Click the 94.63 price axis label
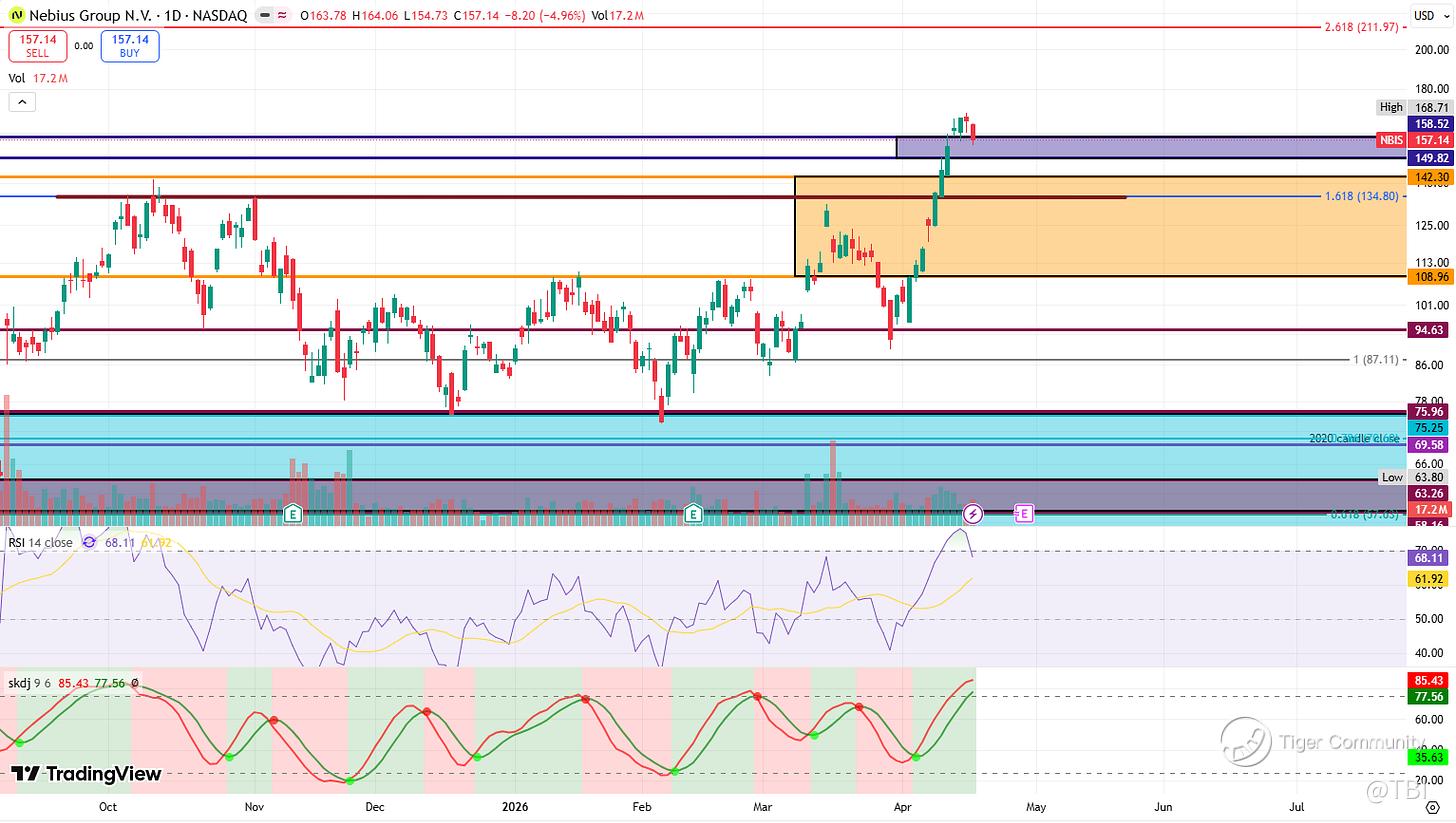 [x=1430, y=329]
